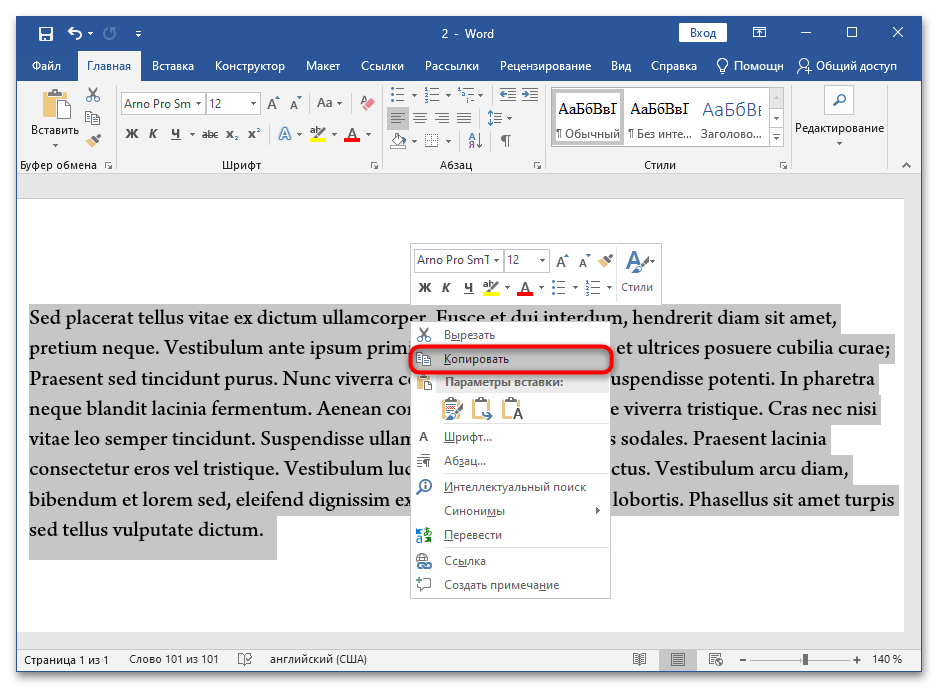The height and width of the screenshot is (688, 938).
Task: Select the Обычный style thumbnail
Action: pyautogui.click(x=587, y=119)
